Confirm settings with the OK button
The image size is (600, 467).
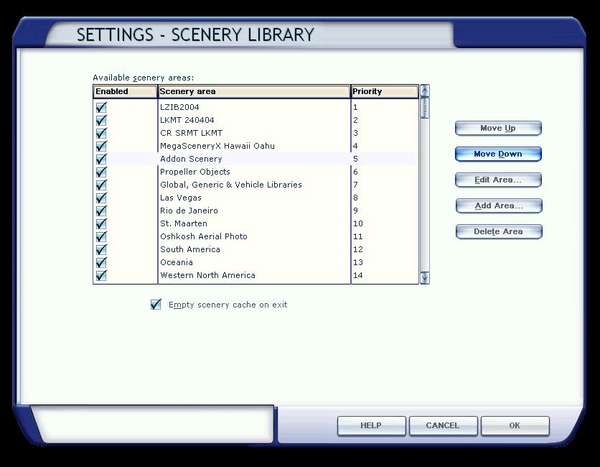pos(515,426)
